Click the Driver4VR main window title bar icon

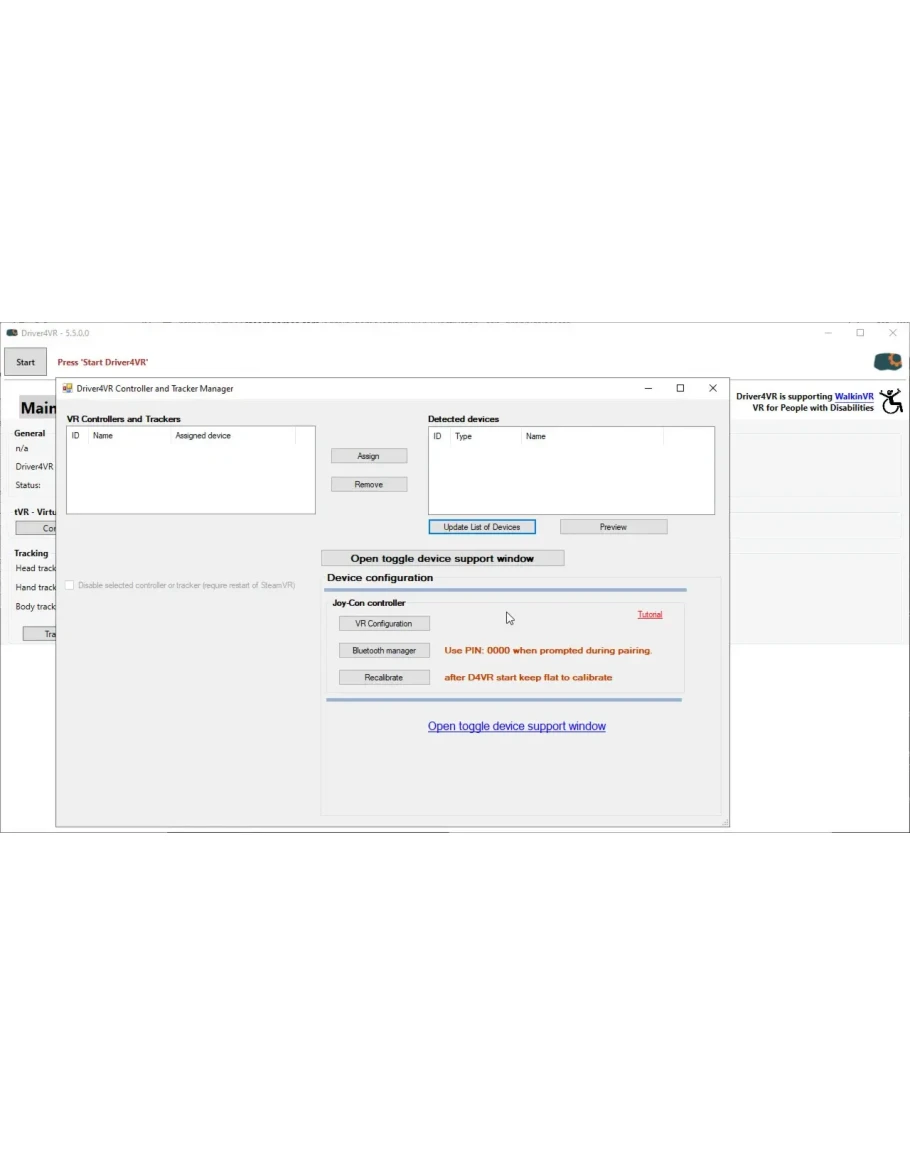pyautogui.click(x=12, y=333)
